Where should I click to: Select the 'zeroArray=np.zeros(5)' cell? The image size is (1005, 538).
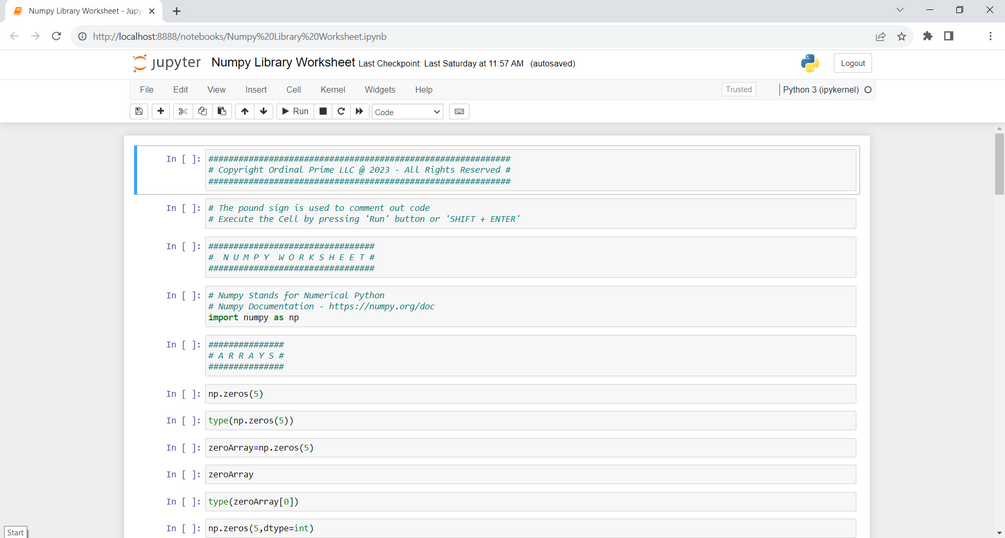coord(531,448)
